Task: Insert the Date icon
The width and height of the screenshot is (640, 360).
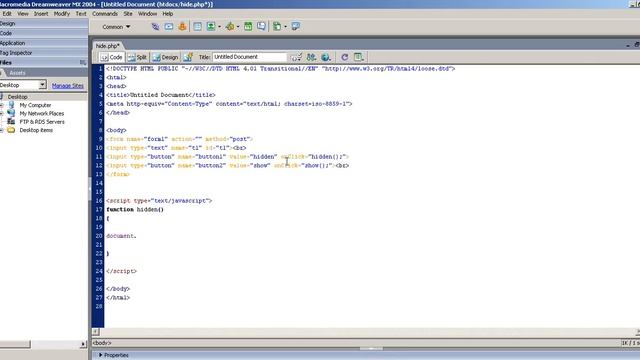Action: [x=248, y=27]
